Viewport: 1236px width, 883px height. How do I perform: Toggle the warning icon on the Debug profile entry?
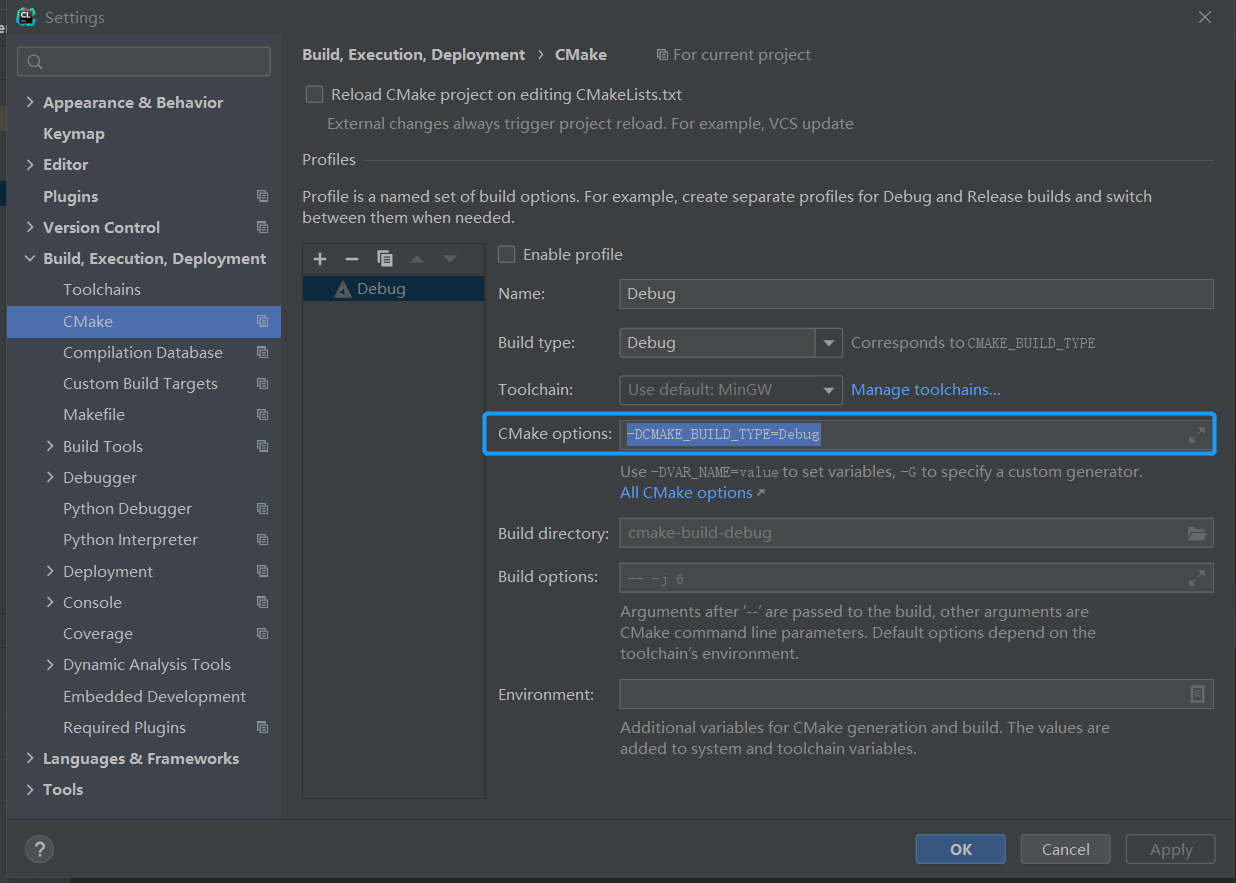[x=341, y=288]
